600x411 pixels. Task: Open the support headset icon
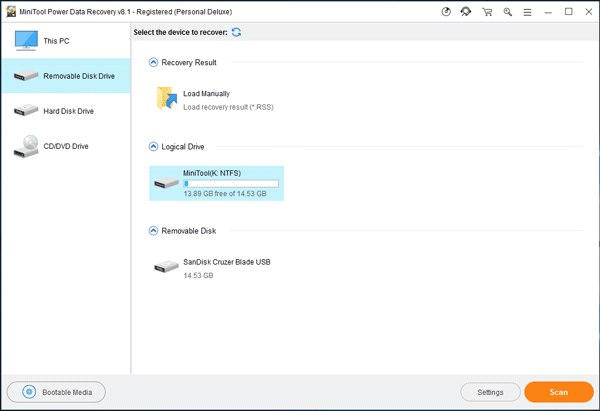pos(465,12)
